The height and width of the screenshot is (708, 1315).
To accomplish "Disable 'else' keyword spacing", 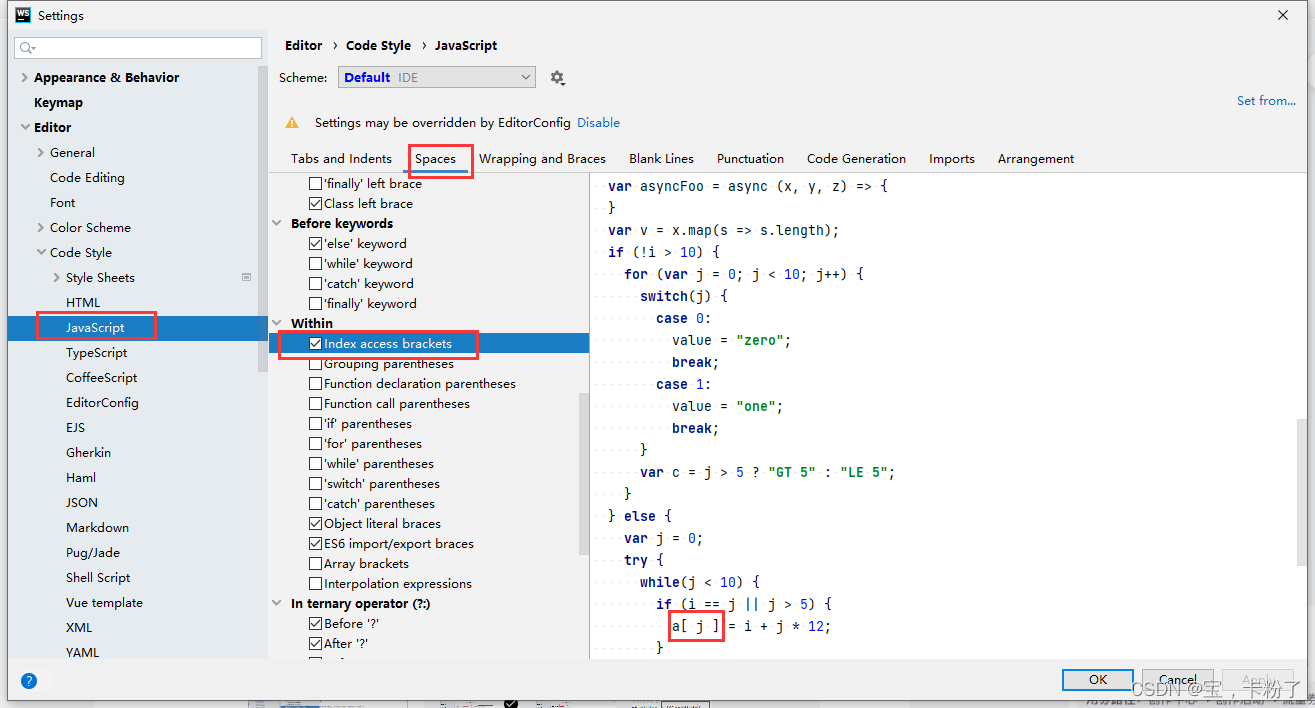I will (x=316, y=244).
